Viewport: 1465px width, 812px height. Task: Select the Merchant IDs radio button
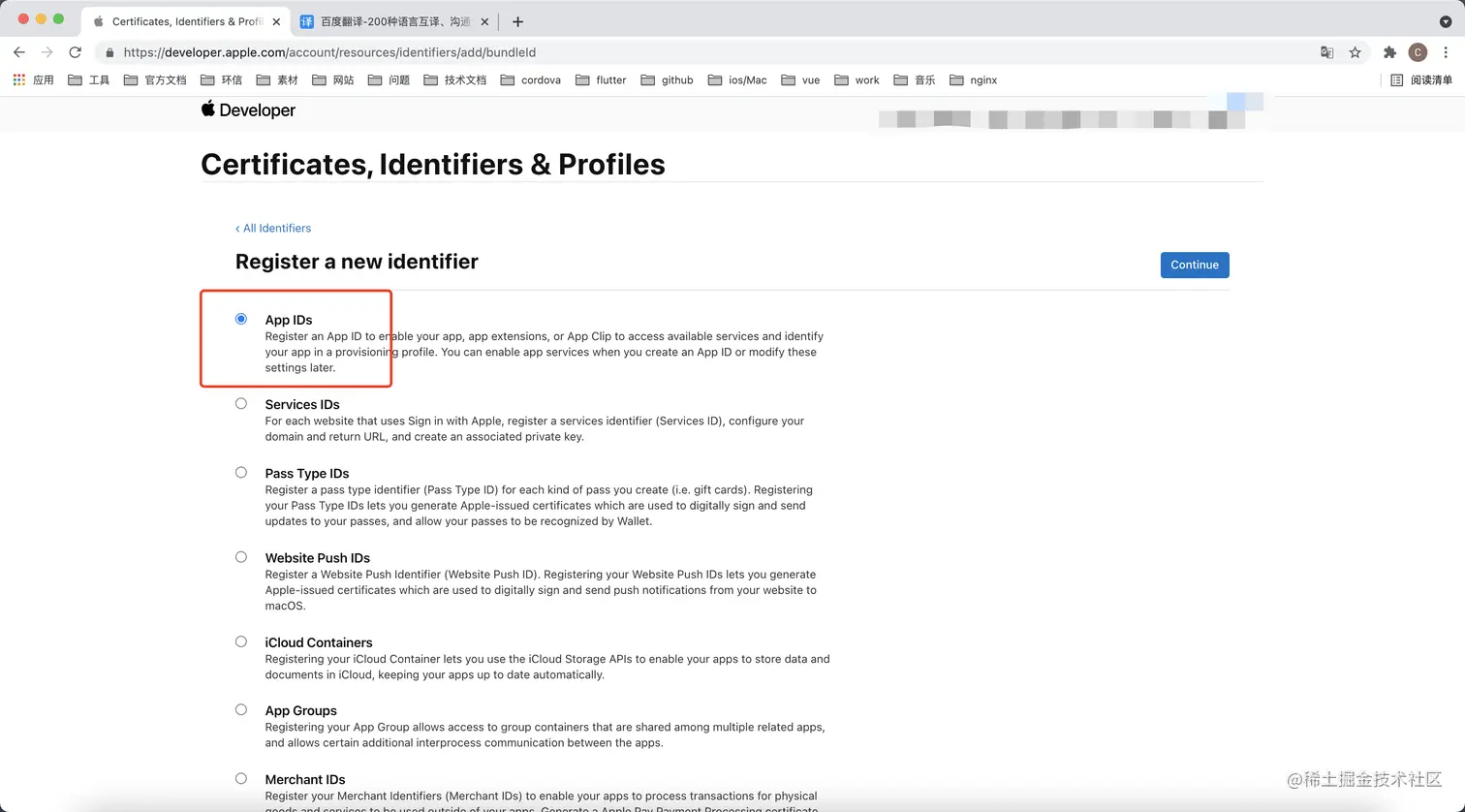pyautogui.click(x=241, y=777)
